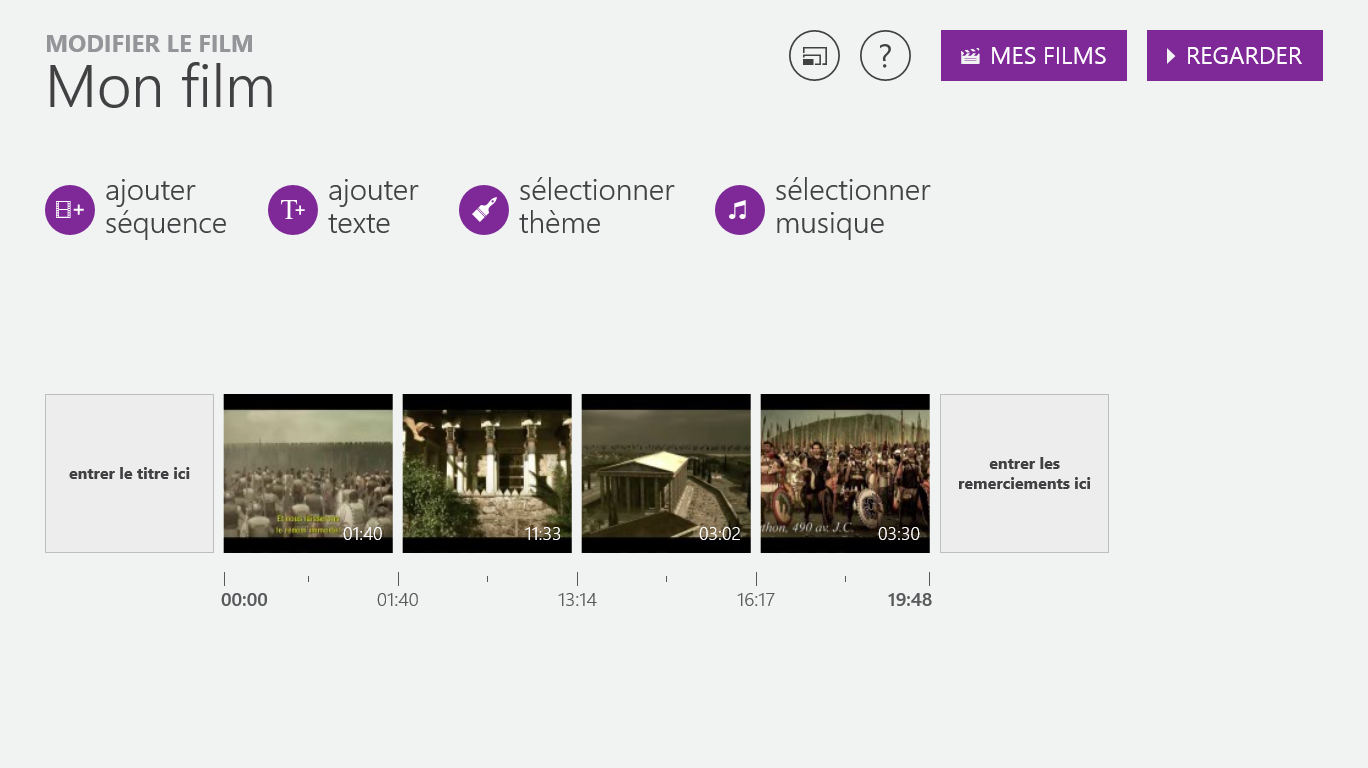The image size is (1368, 768).
Task: Start playback with REGARDER button
Action: click(1235, 56)
